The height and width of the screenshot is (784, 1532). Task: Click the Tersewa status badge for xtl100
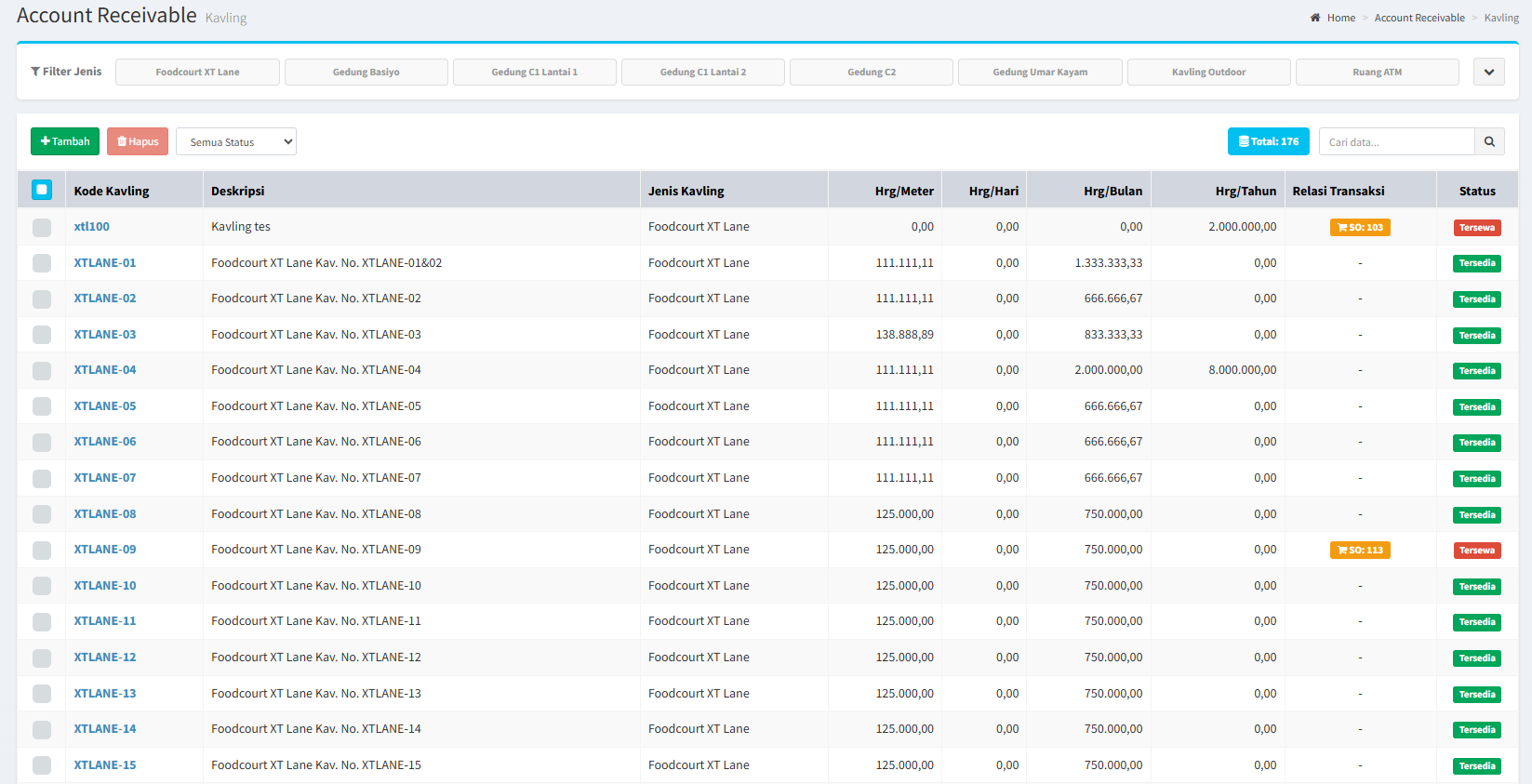pos(1476,228)
